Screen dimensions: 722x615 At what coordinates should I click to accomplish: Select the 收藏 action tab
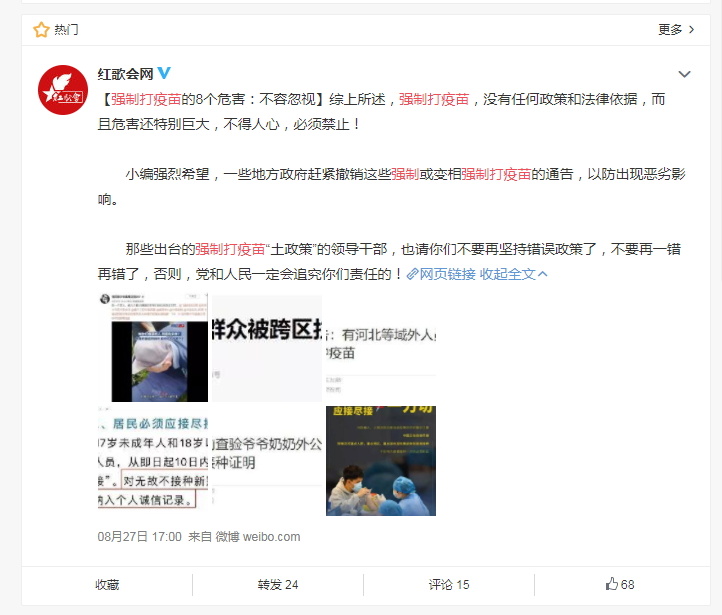point(107,585)
